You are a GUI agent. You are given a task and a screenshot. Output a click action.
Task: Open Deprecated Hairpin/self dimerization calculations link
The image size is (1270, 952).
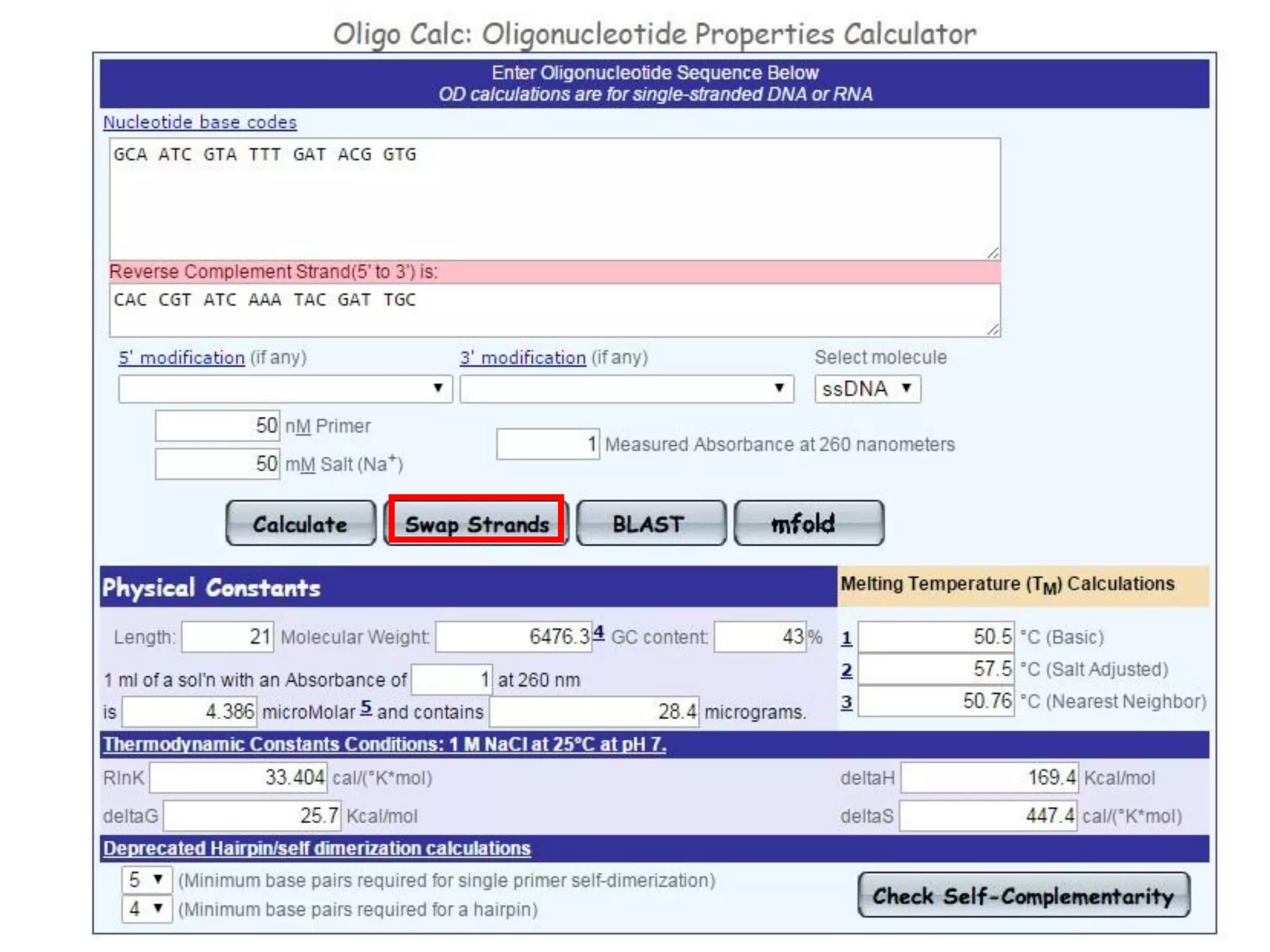click(317, 848)
